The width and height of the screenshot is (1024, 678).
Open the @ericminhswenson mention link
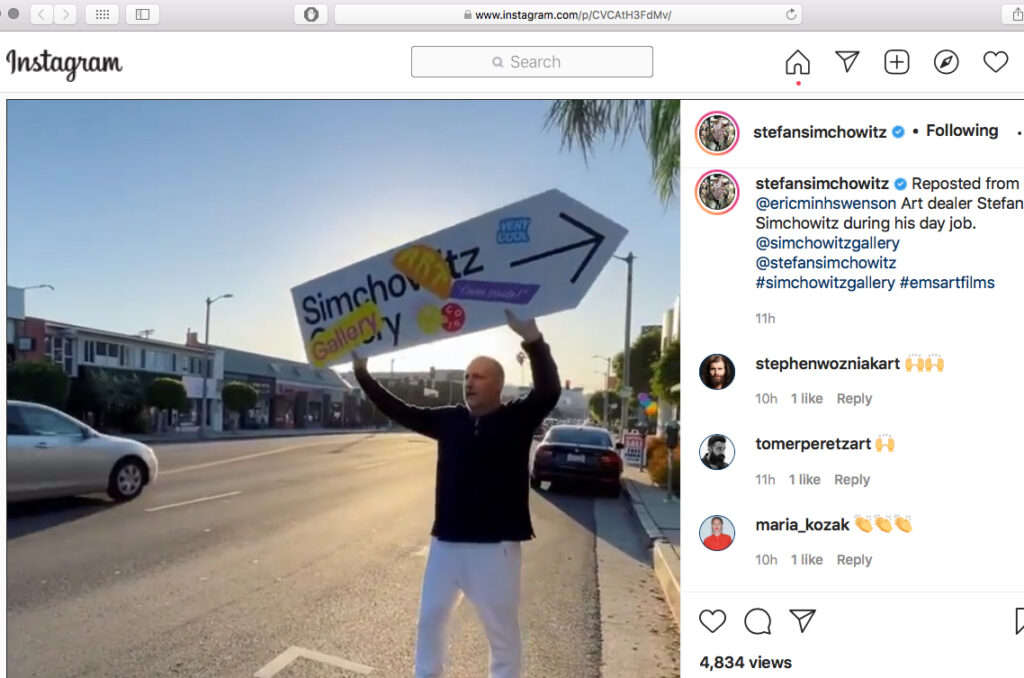click(825, 203)
